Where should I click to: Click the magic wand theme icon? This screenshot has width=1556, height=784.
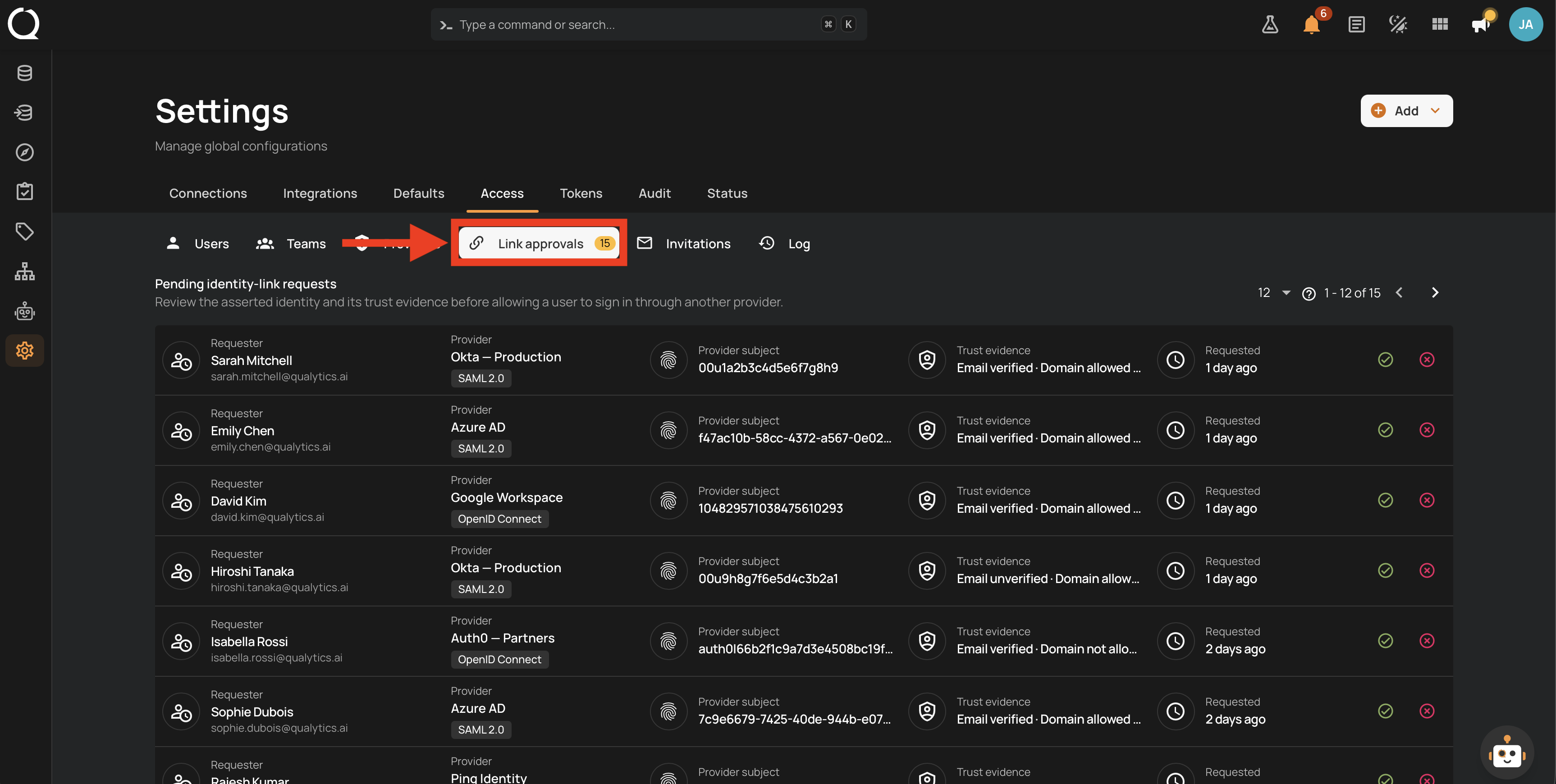(1398, 24)
